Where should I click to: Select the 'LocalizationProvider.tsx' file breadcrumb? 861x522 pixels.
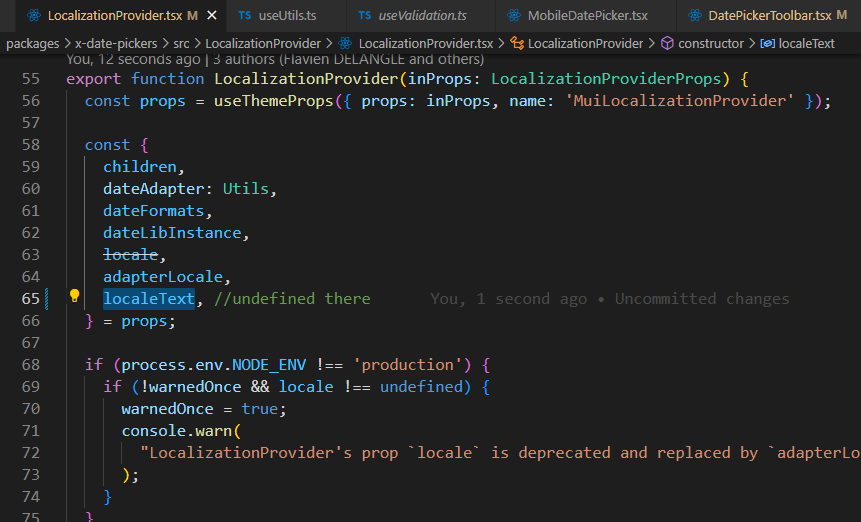point(426,43)
